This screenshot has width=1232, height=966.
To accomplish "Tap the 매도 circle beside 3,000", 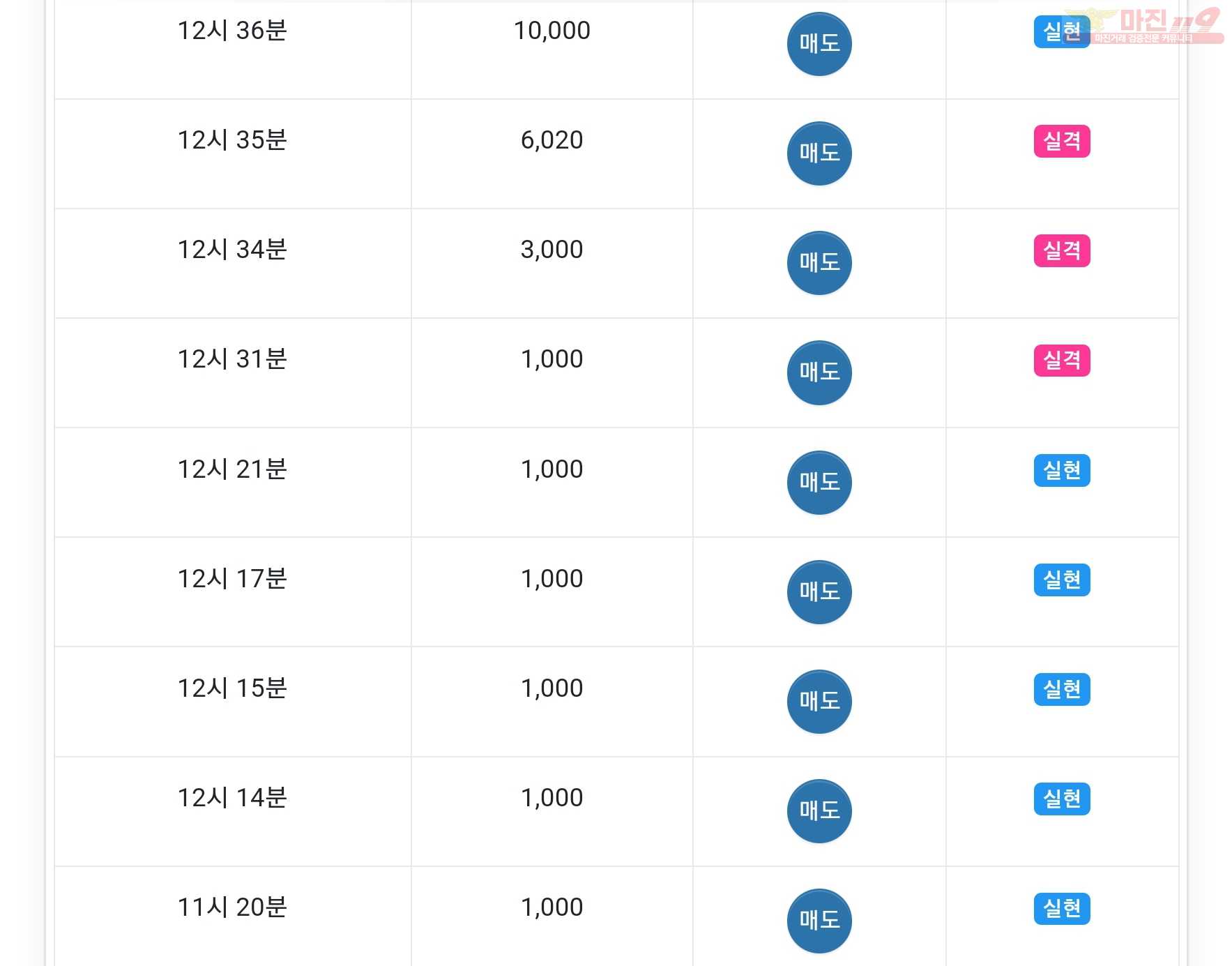I will click(x=819, y=263).
